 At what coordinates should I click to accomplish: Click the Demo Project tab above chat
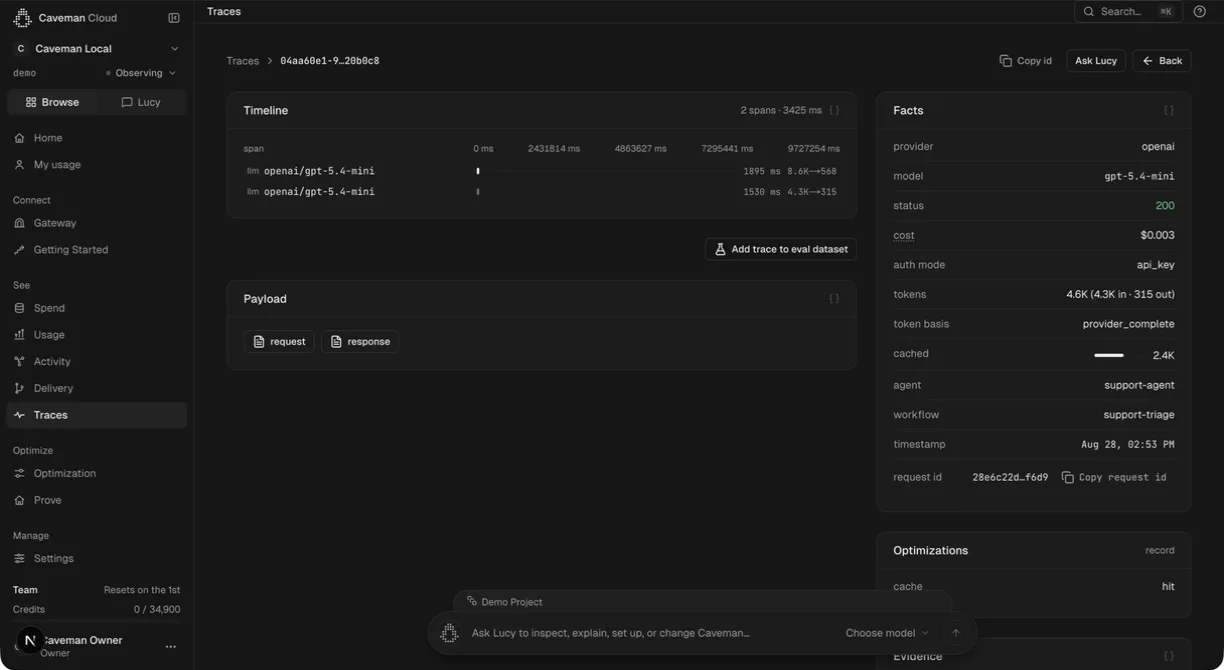(x=505, y=602)
